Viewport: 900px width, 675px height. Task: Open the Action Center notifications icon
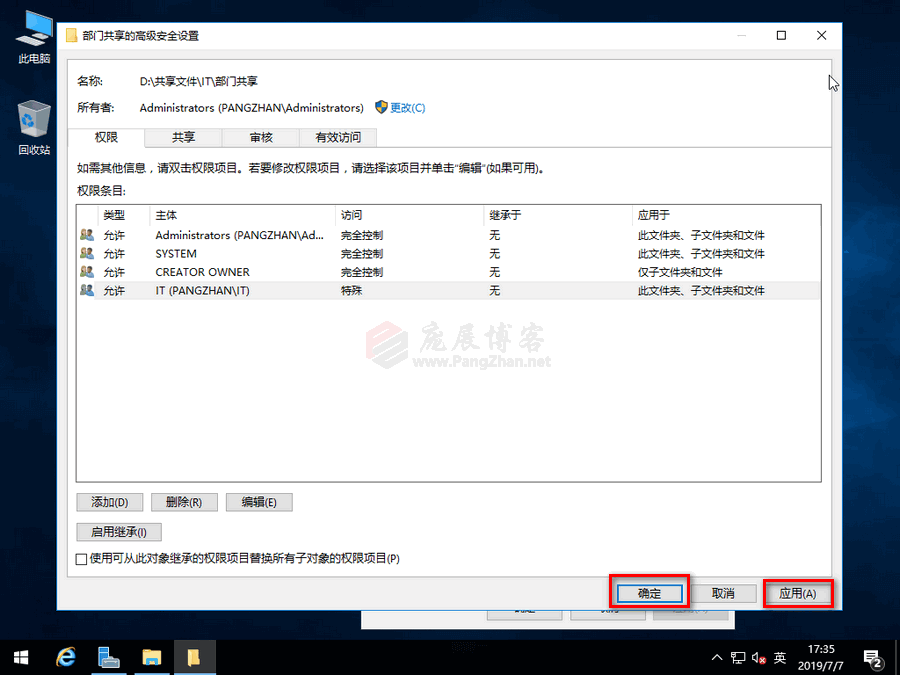(873, 657)
